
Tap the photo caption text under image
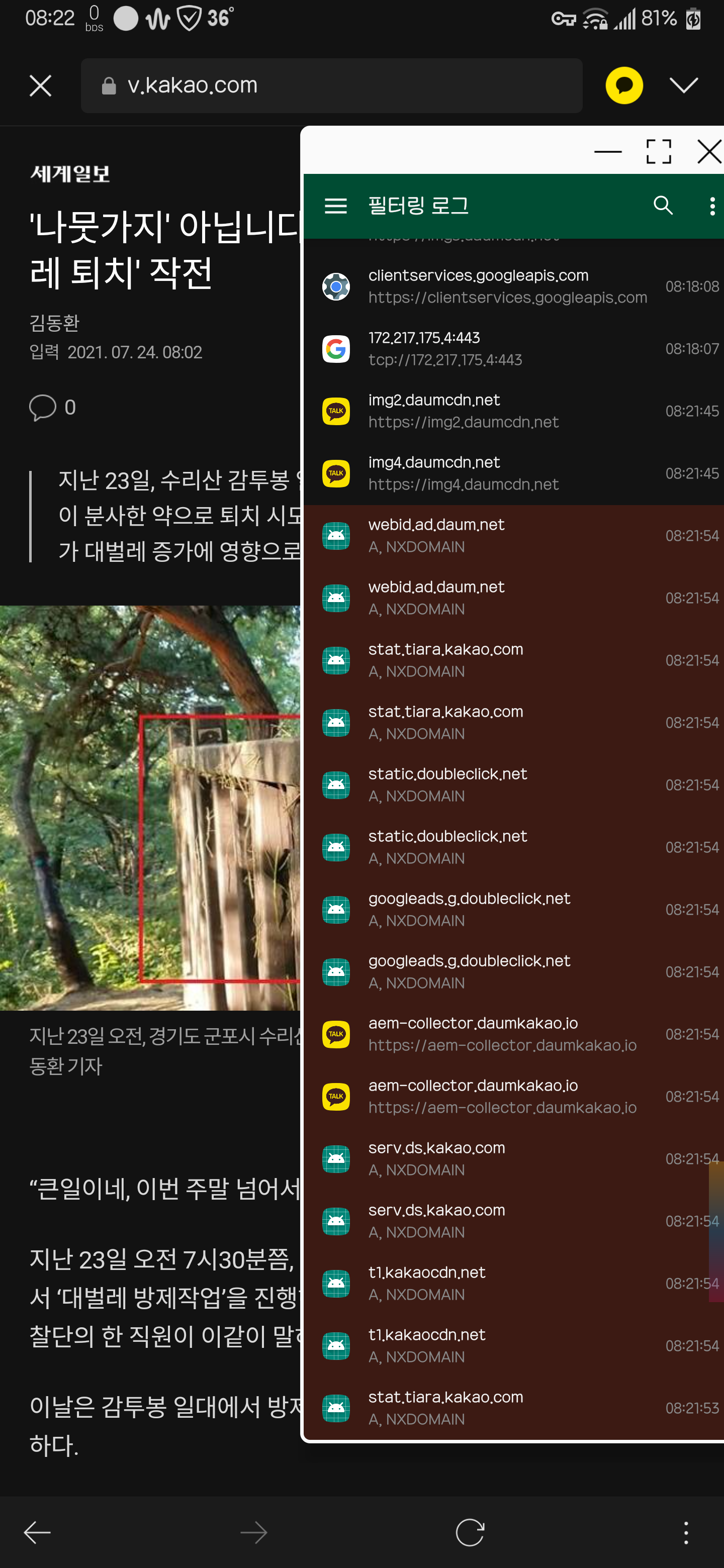tap(165, 1050)
